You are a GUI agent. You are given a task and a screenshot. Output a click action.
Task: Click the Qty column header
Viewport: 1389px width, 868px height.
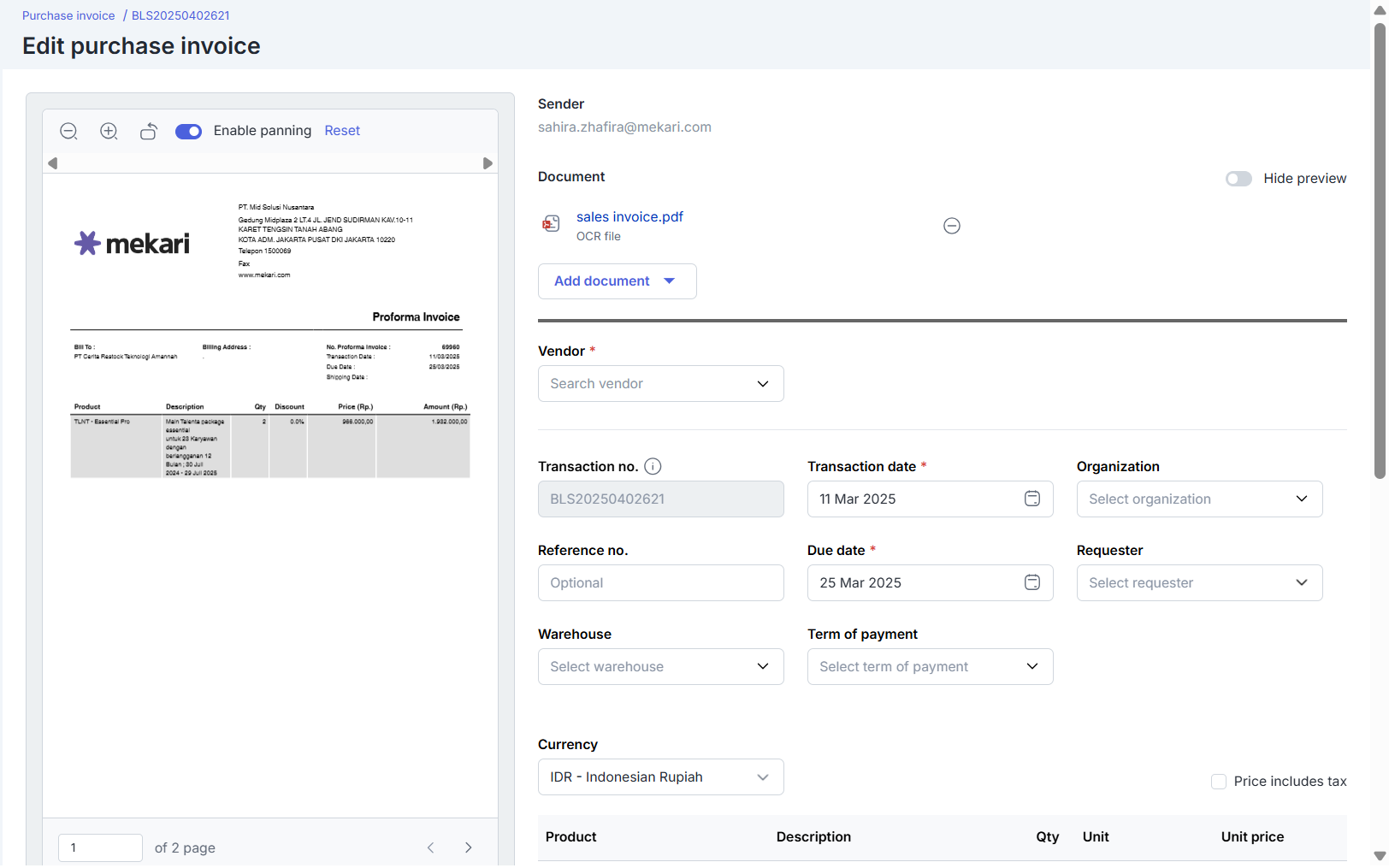1048,837
